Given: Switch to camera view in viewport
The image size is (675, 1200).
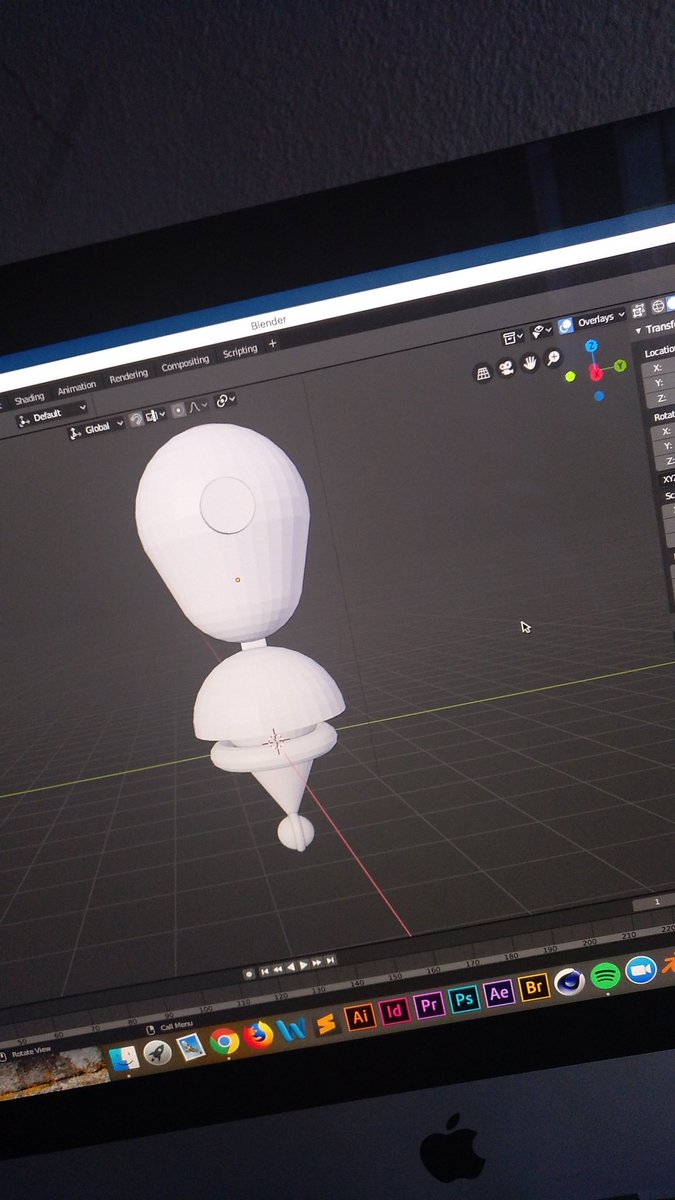Looking at the screenshot, I should click(x=507, y=368).
